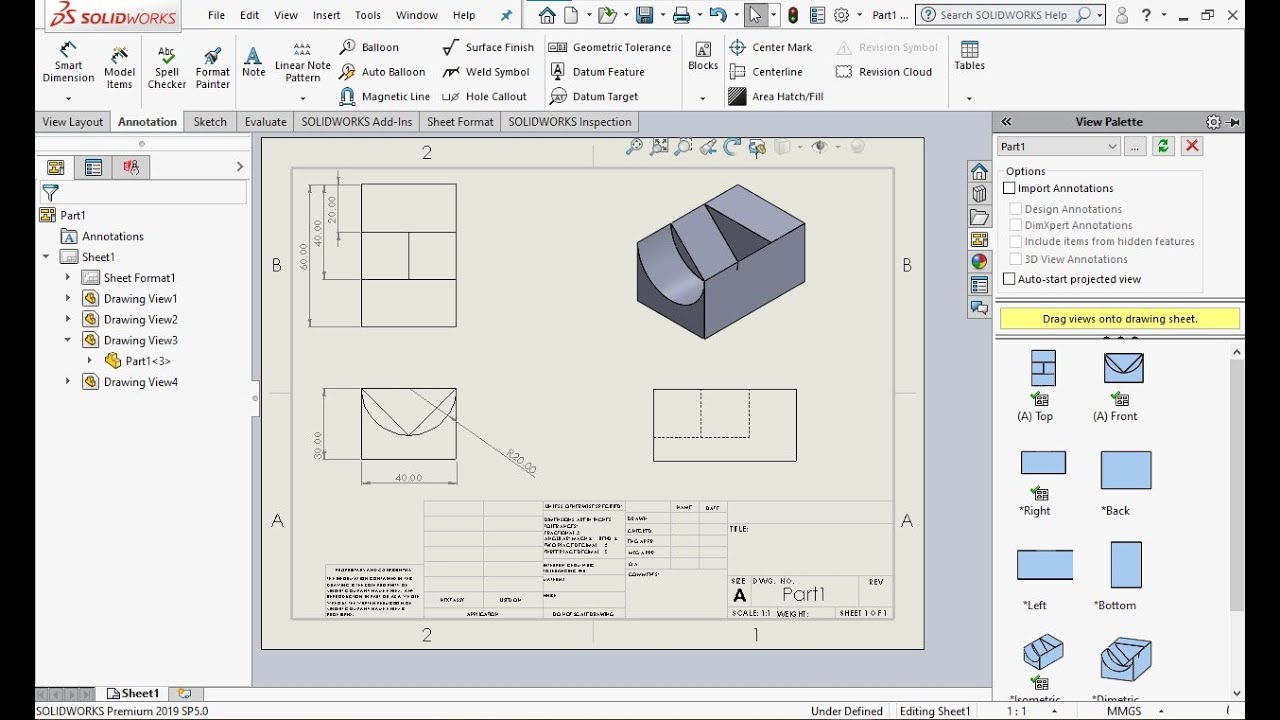This screenshot has width=1280, height=720.
Task: Toggle the Design Annotations checkbox
Action: click(x=1016, y=209)
